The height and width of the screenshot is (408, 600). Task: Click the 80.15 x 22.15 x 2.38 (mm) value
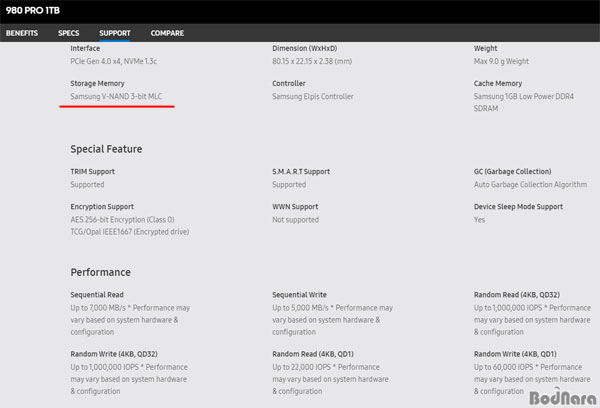pyautogui.click(x=312, y=61)
